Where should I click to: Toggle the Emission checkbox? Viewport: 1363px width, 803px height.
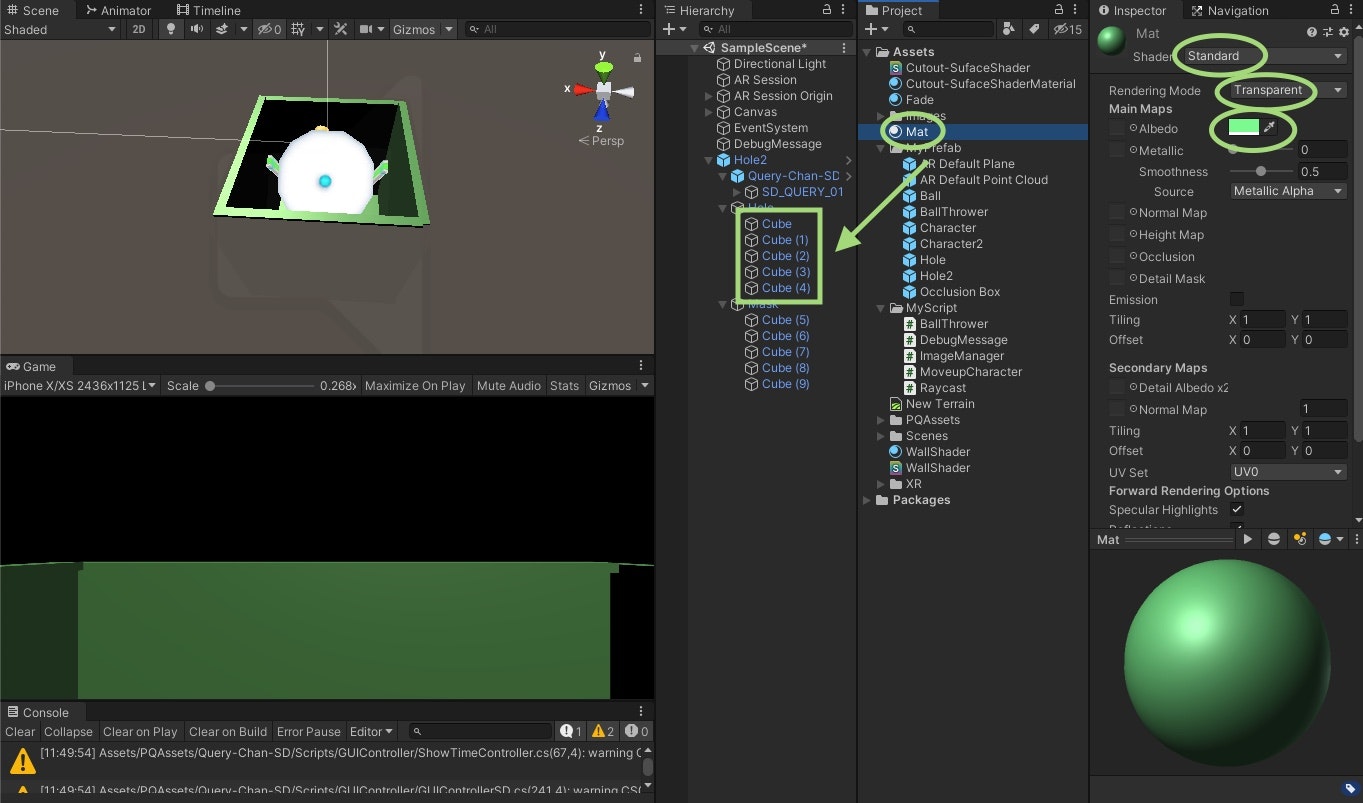[1237, 299]
